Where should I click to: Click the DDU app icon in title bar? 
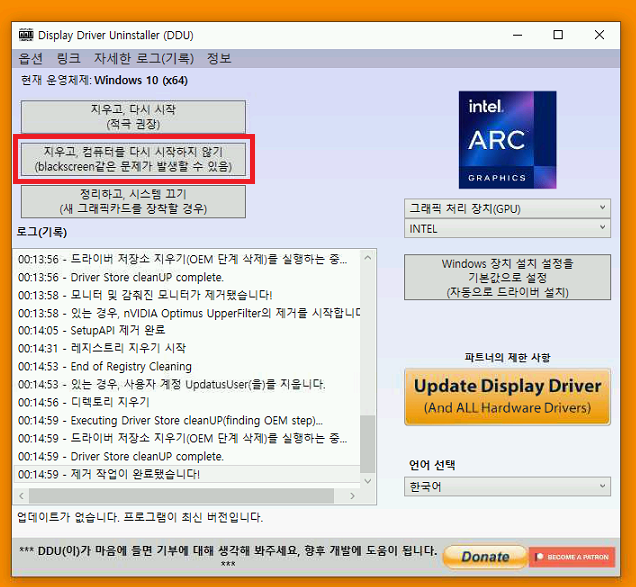(26, 35)
